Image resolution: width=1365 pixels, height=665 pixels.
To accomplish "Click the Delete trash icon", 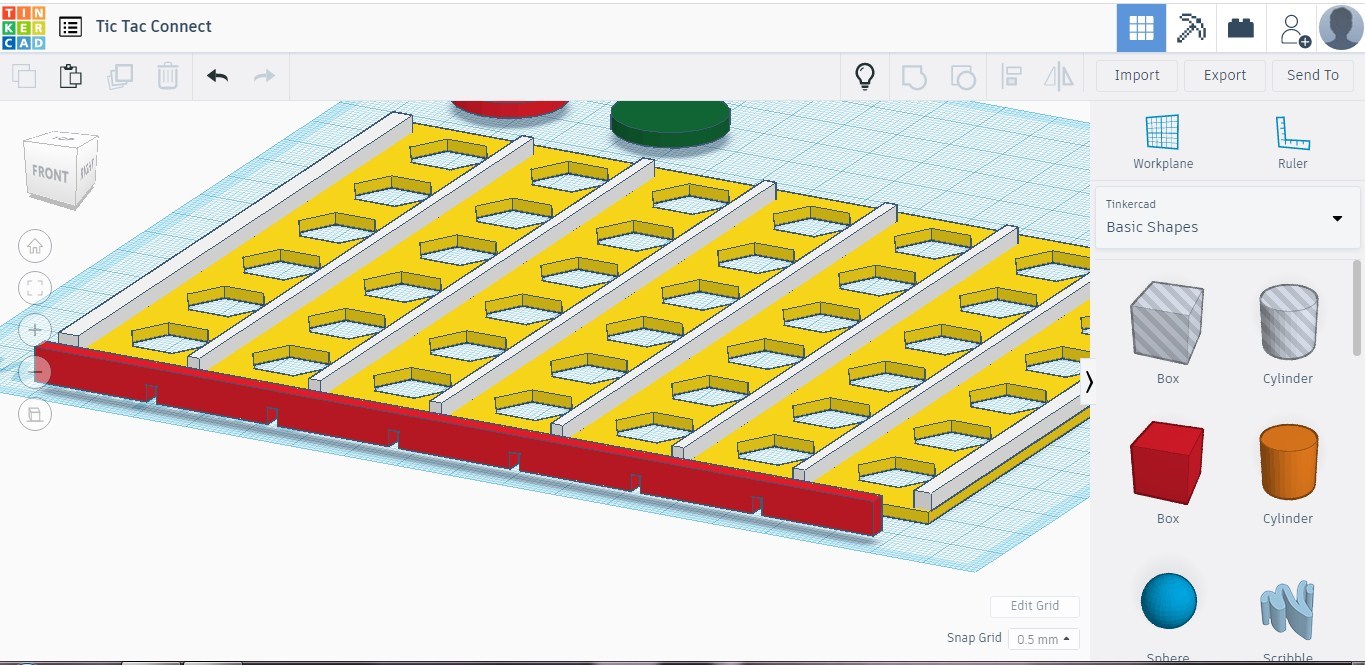I will (x=168, y=76).
